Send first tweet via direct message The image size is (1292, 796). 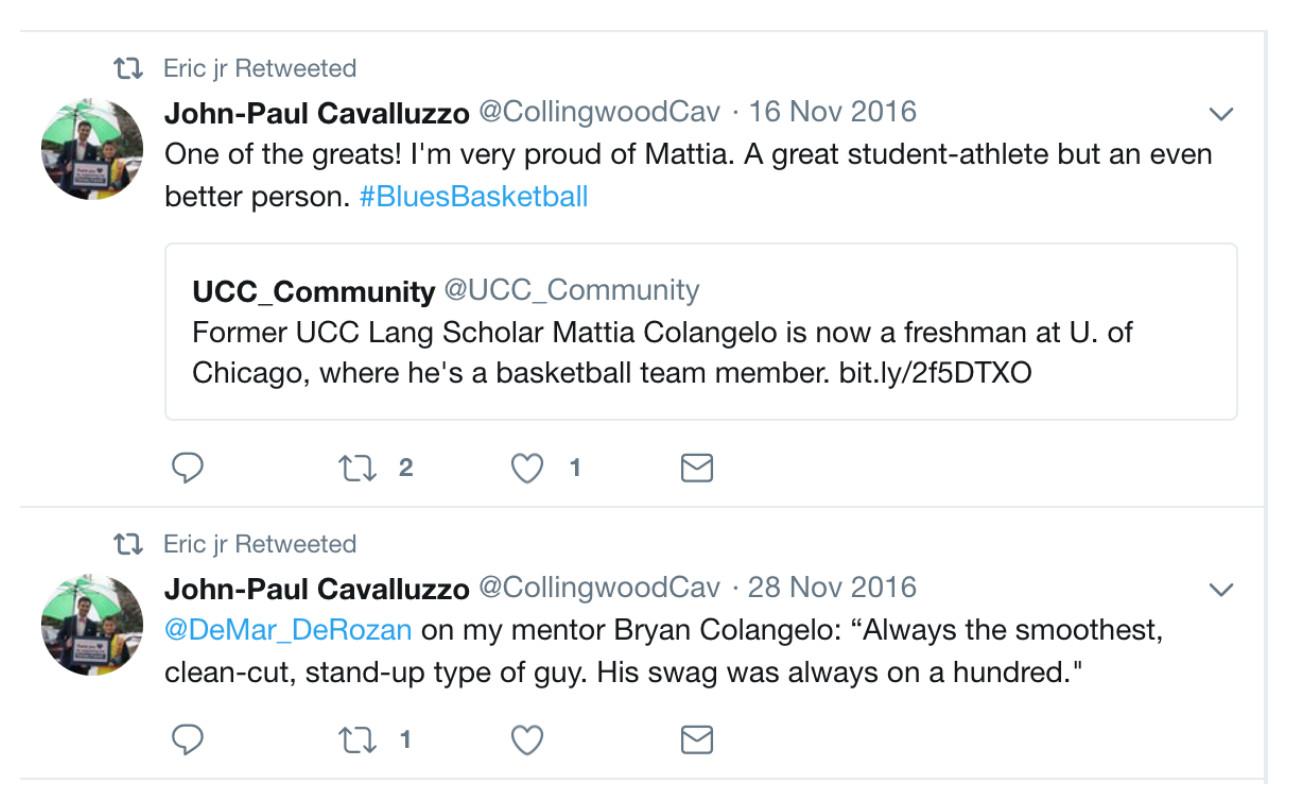pyautogui.click(x=696, y=467)
